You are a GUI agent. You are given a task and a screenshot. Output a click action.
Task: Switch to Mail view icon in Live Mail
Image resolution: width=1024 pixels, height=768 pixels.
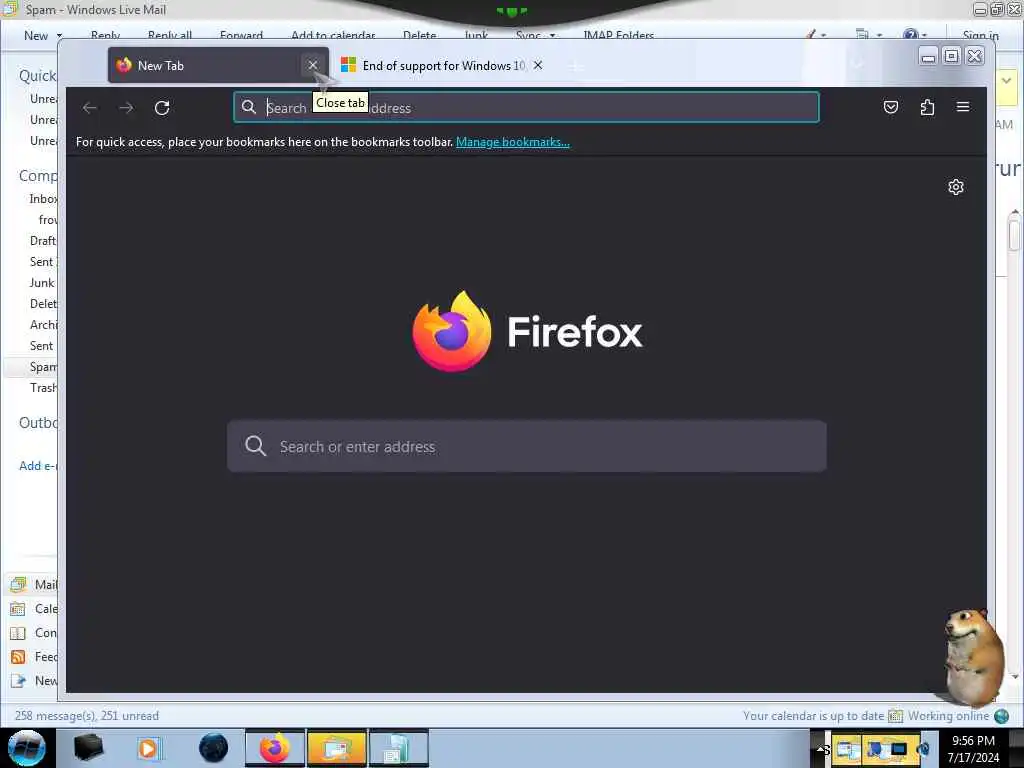(x=18, y=584)
